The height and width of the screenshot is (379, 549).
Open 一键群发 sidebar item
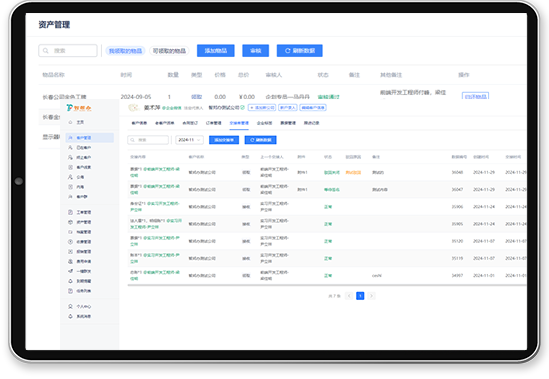[80, 271]
